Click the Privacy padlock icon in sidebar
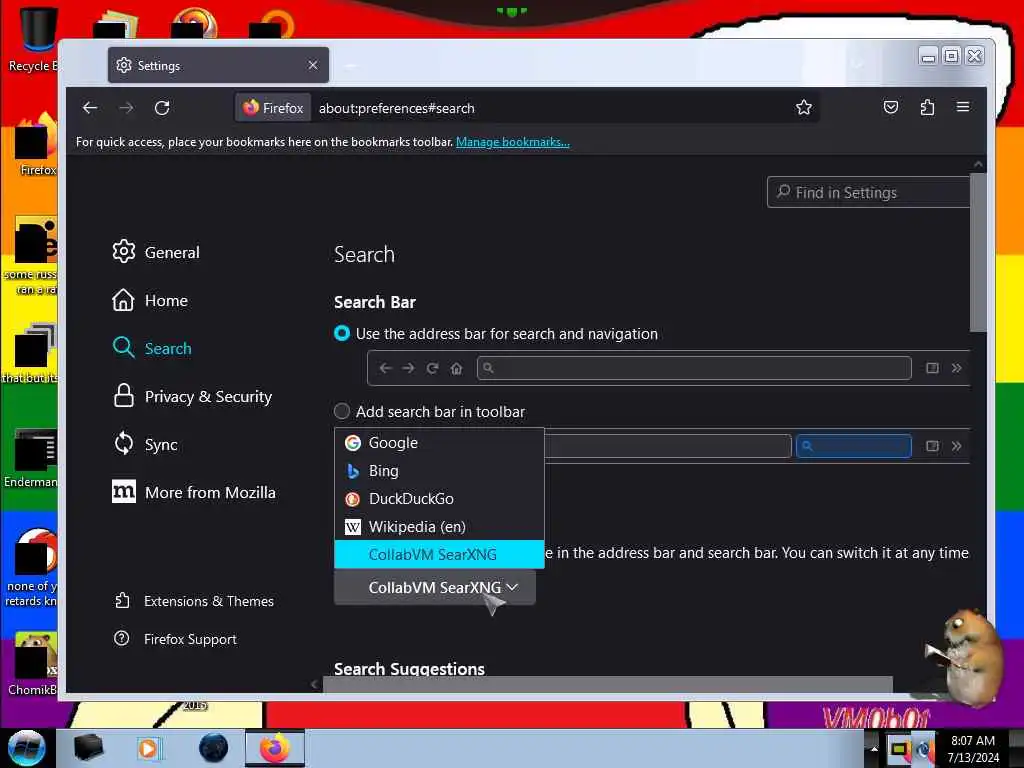This screenshot has height=768, width=1024. tap(123, 396)
